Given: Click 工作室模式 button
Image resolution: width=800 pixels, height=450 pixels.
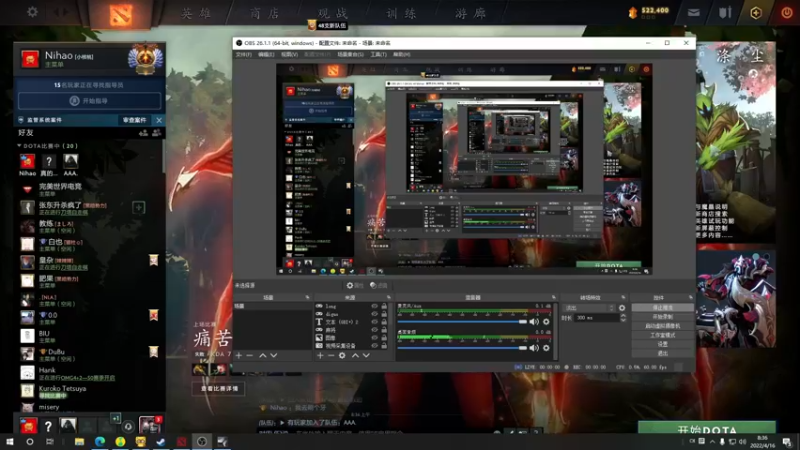Looking at the screenshot, I should pos(662,335).
